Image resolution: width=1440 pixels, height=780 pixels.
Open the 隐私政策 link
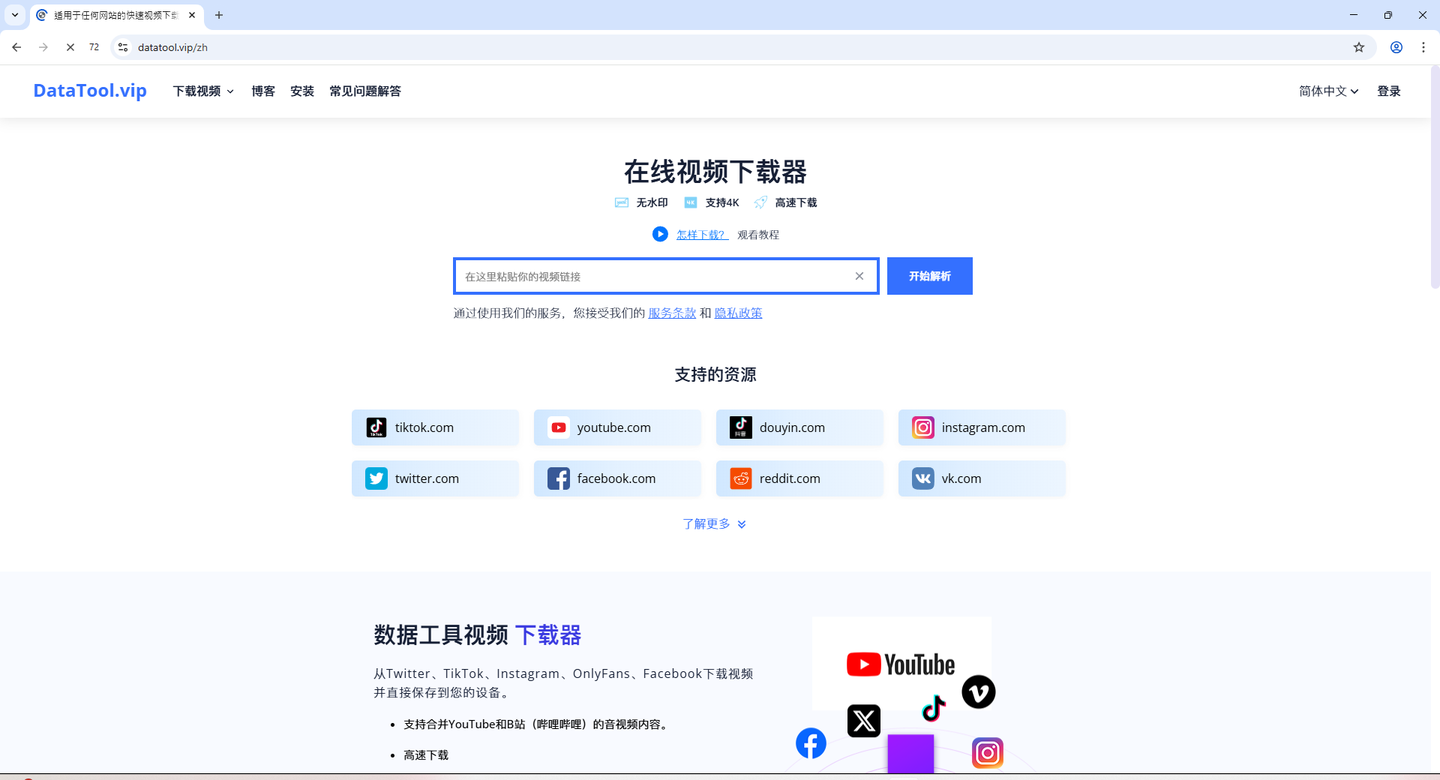tap(738, 313)
